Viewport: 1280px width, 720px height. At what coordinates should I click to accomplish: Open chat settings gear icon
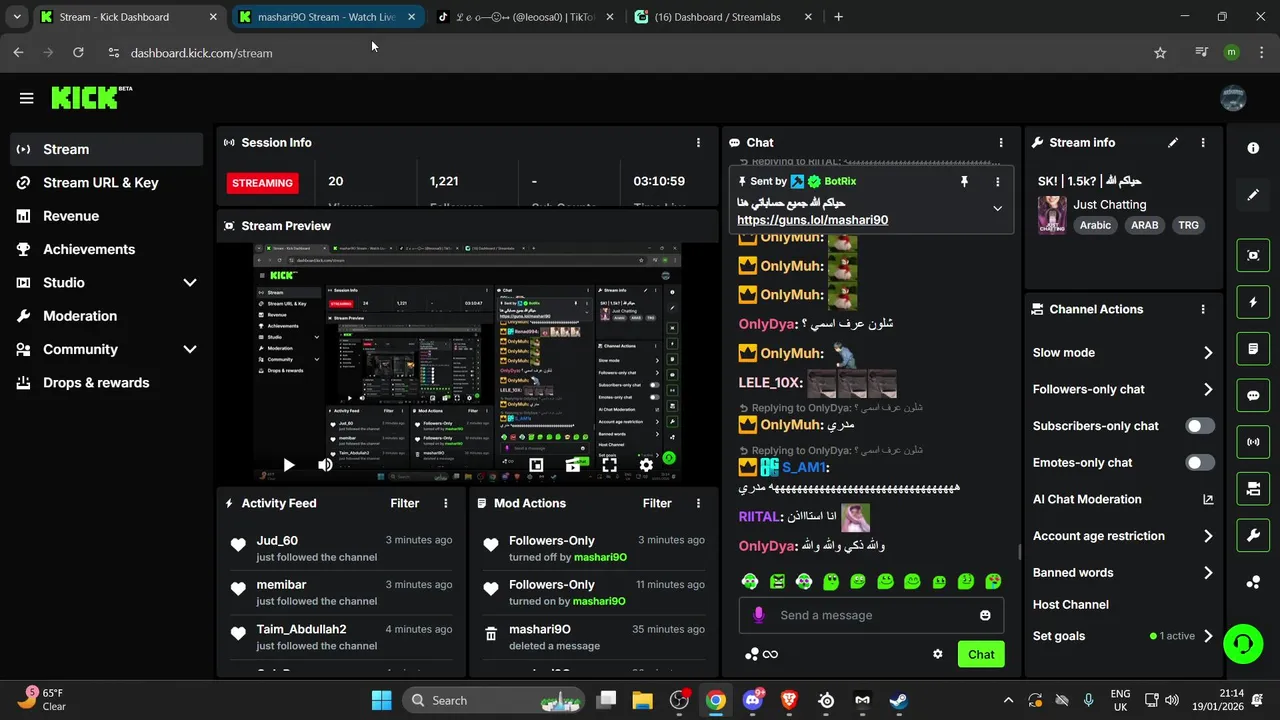click(937, 654)
